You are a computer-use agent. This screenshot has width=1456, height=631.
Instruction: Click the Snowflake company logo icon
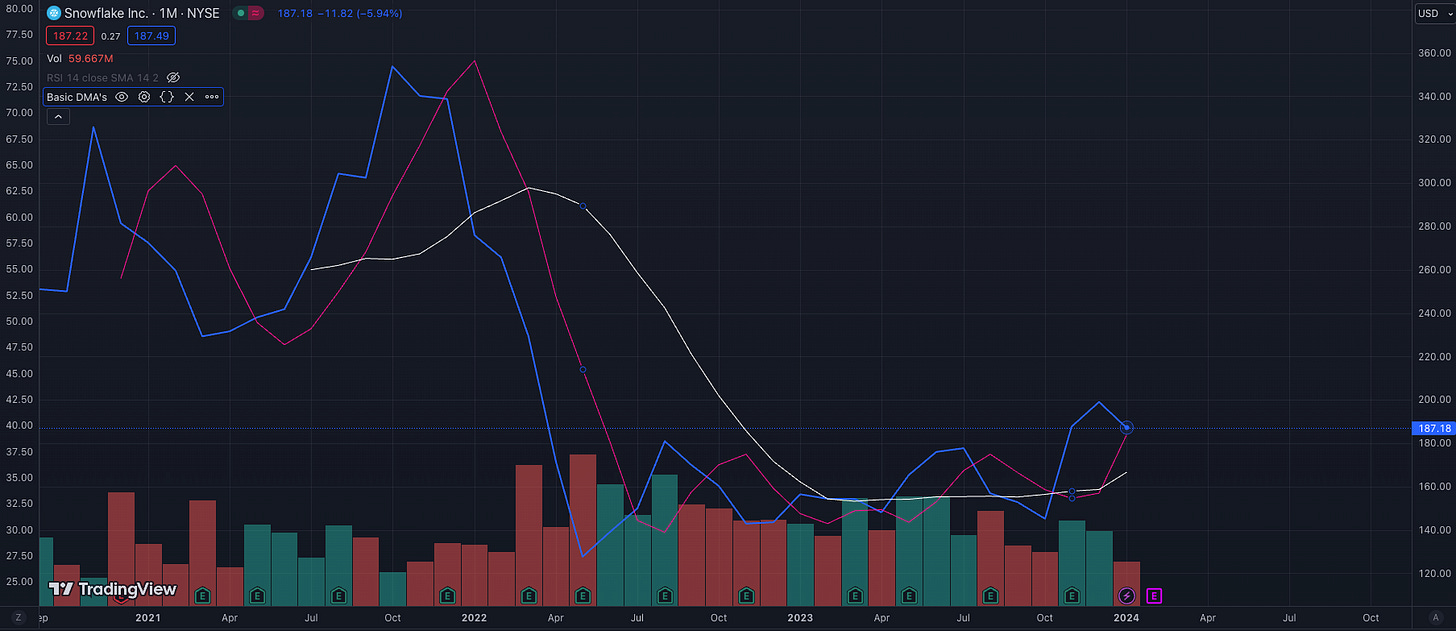(x=54, y=14)
